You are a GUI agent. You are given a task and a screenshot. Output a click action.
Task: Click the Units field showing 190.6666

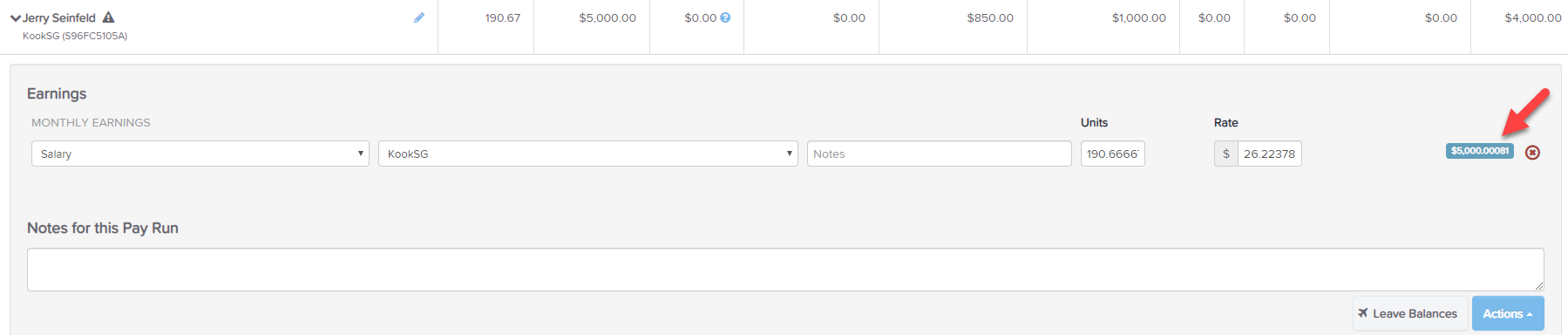click(1113, 154)
